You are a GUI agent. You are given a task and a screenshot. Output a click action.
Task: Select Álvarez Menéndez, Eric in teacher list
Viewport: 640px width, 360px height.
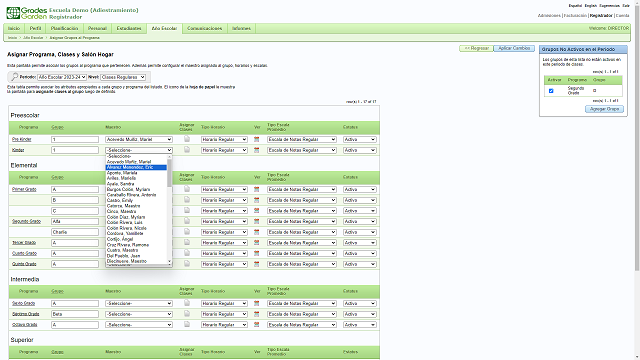tap(136, 167)
